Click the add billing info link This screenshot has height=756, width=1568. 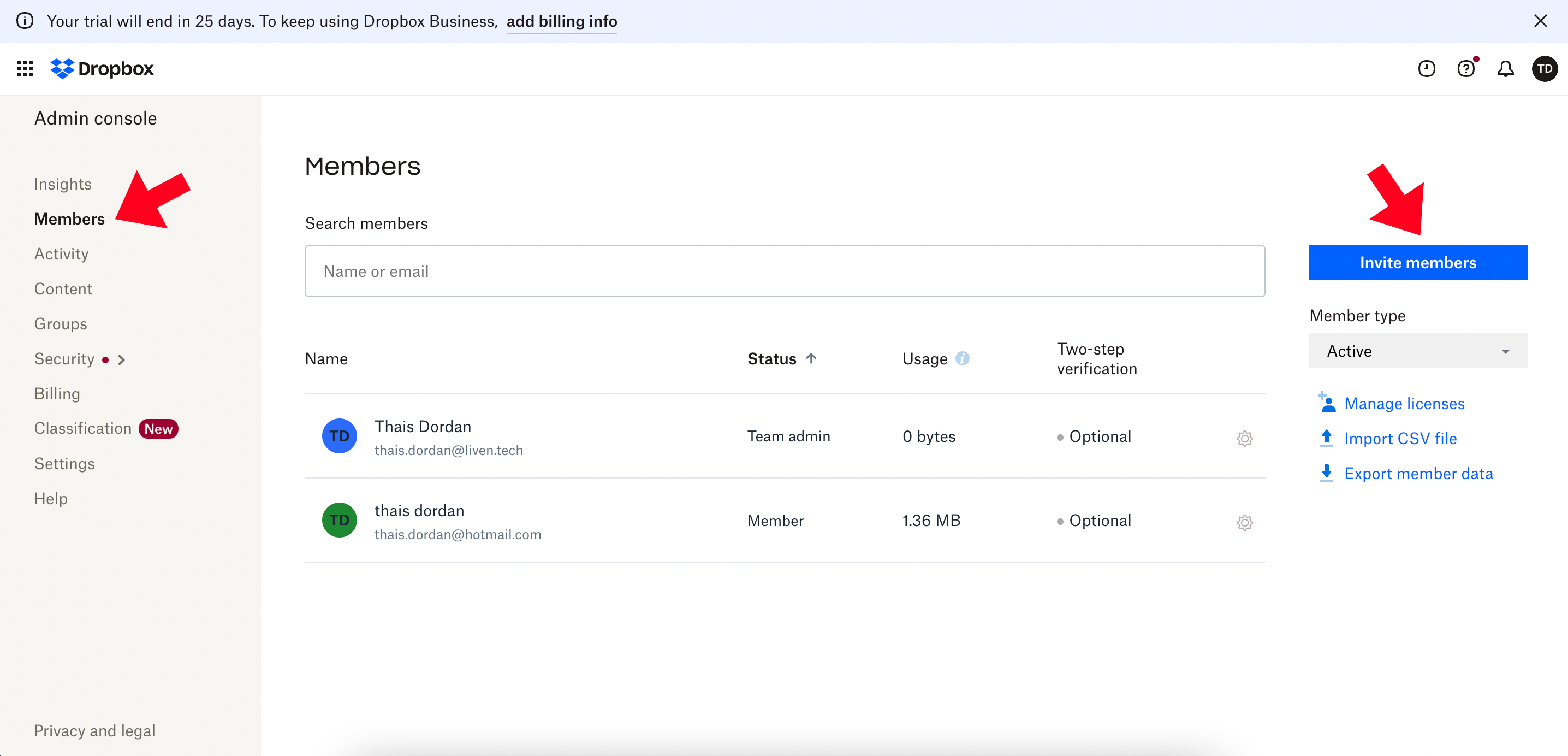coord(561,21)
